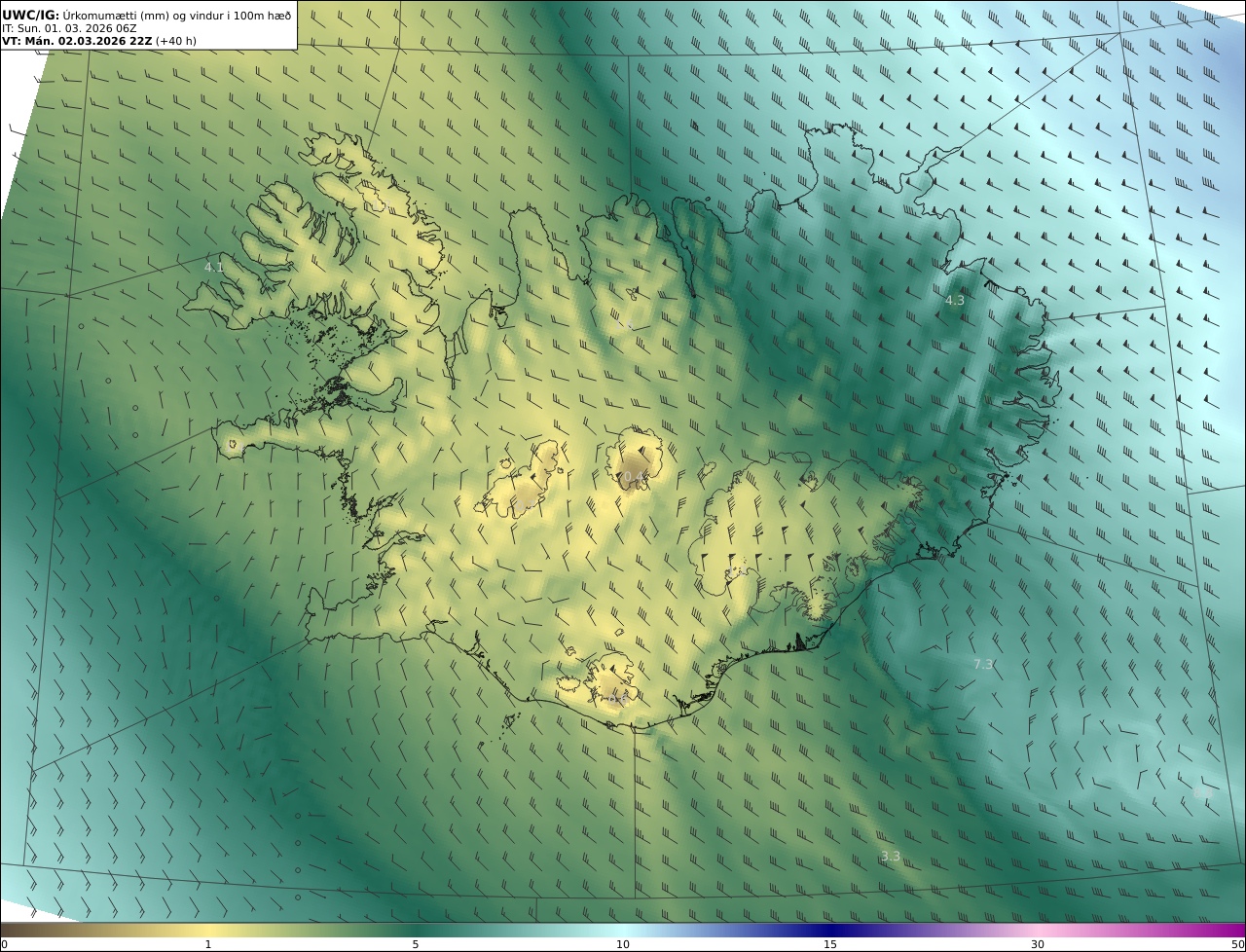Click the colorbar tick label '30'
This screenshot has height=952, width=1246.
1038,944
